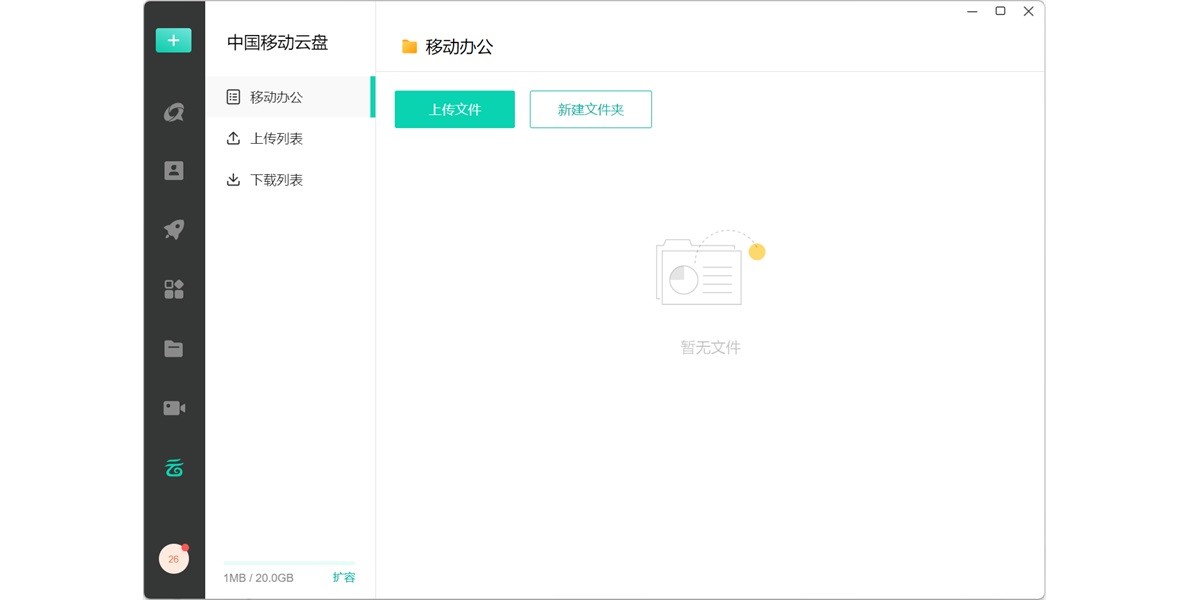1200x600 pixels.
Task: Open the video camera icon in sidebar
Action: [x=174, y=408]
